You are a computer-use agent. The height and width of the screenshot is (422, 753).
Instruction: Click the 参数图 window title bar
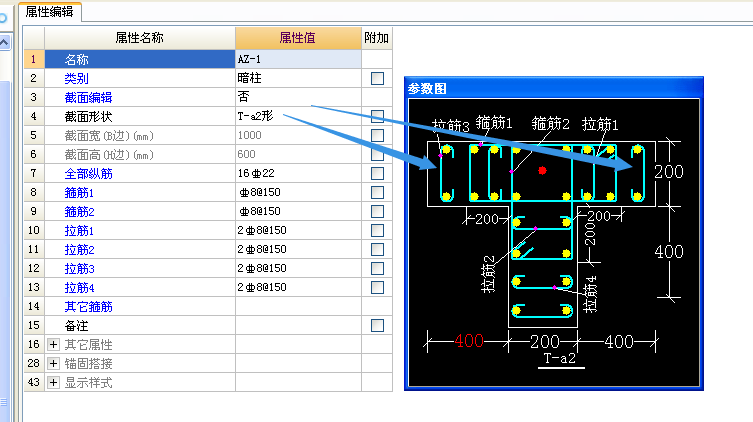tap(554, 88)
